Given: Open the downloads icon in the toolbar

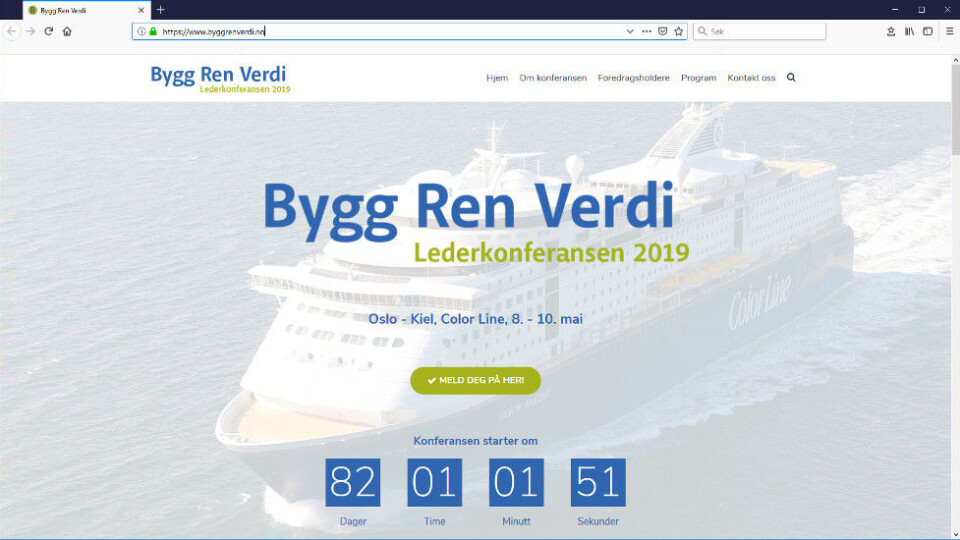Looking at the screenshot, I should click(x=891, y=31).
